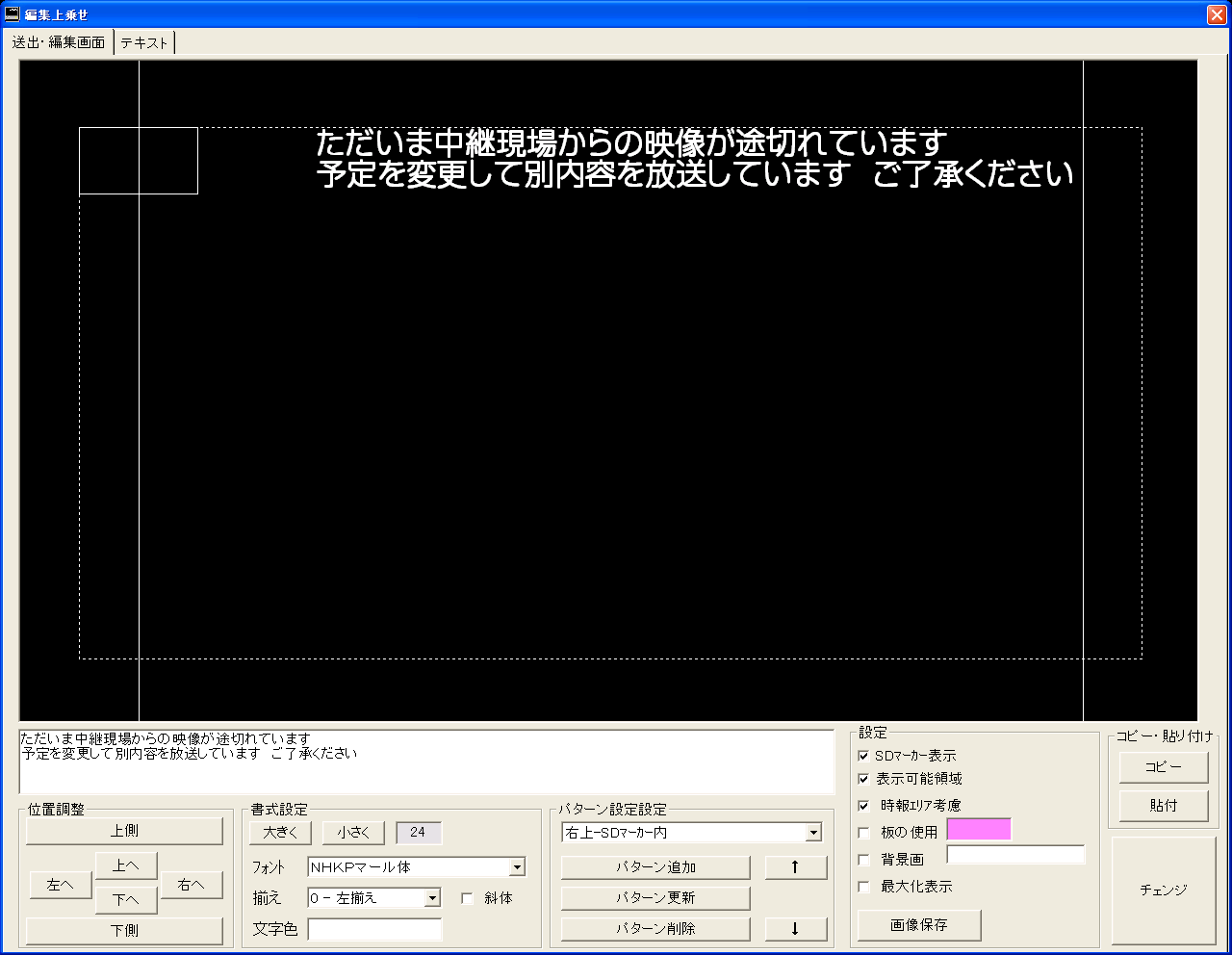Viewport: 1232px width, 955px height.
Task: Click the app icon in title bar
Action: tap(13, 13)
